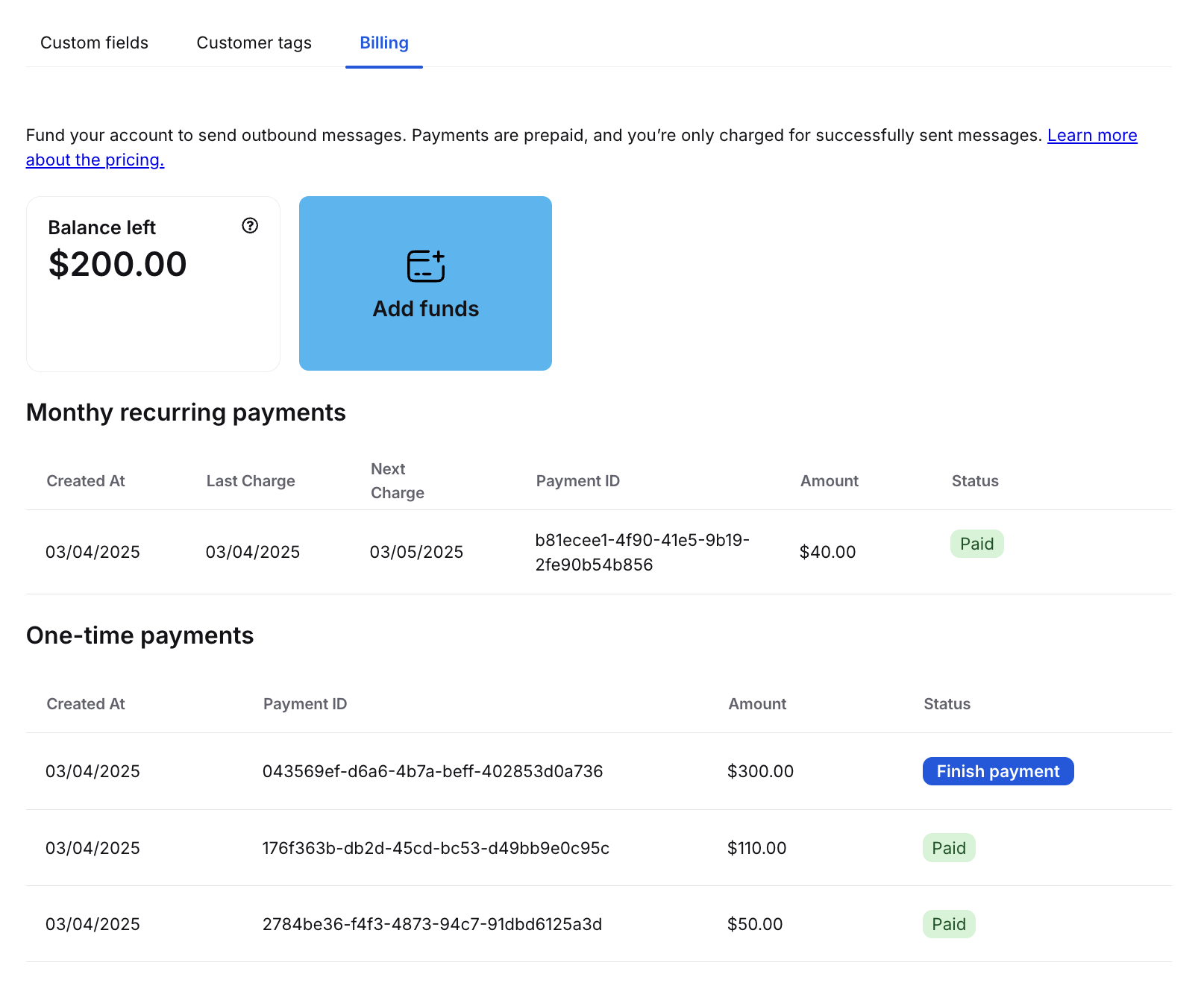The width and height of the screenshot is (1204, 983).
Task: Open the Custom fields tab
Action: pos(94,43)
